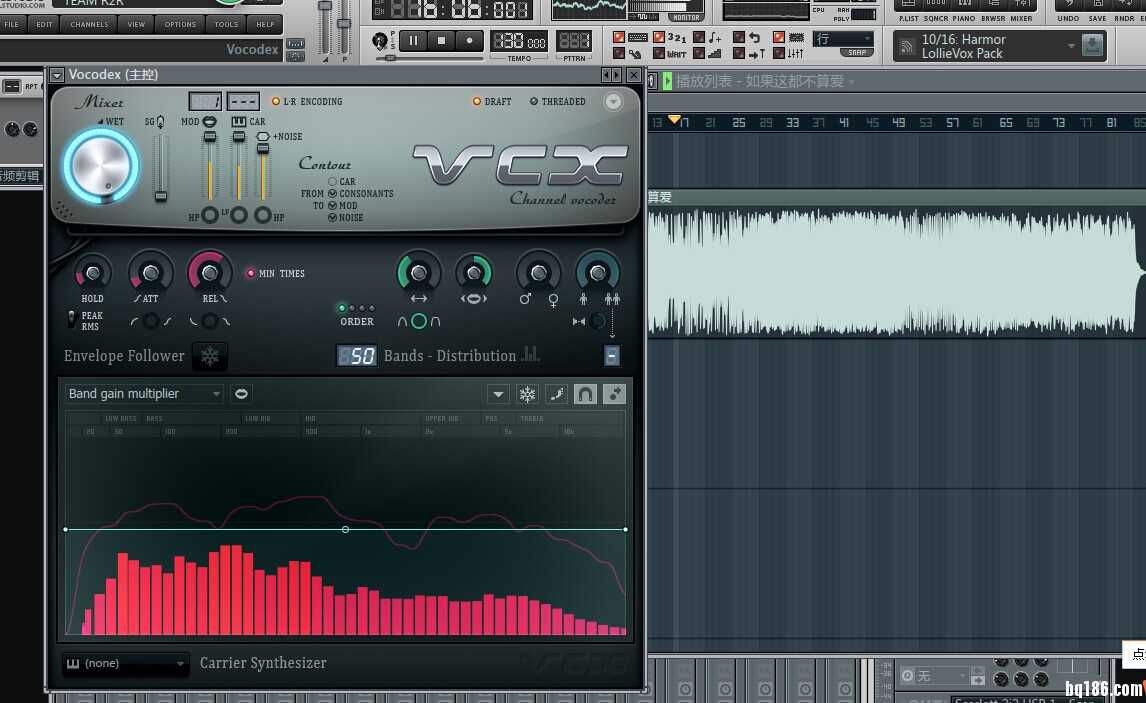Click the news download icon beside Harmor pack
This screenshot has height=703, width=1146.
(1092, 45)
